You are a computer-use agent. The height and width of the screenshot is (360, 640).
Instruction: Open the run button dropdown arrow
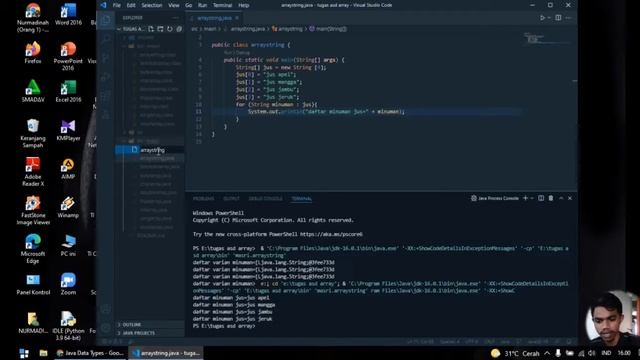pyautogui.click(x=549, y=18)
